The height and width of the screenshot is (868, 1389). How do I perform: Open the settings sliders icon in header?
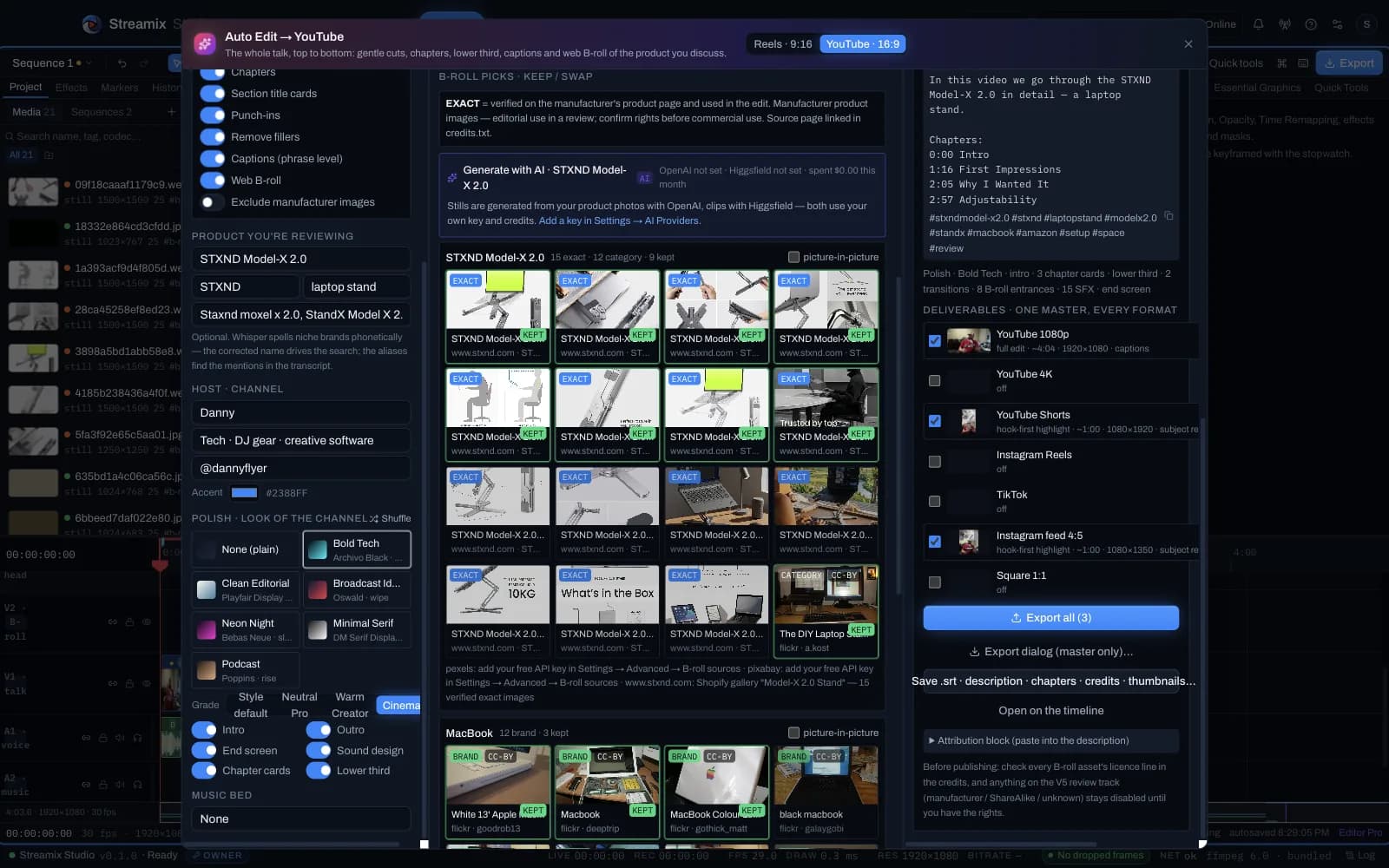coord(1337,24)
